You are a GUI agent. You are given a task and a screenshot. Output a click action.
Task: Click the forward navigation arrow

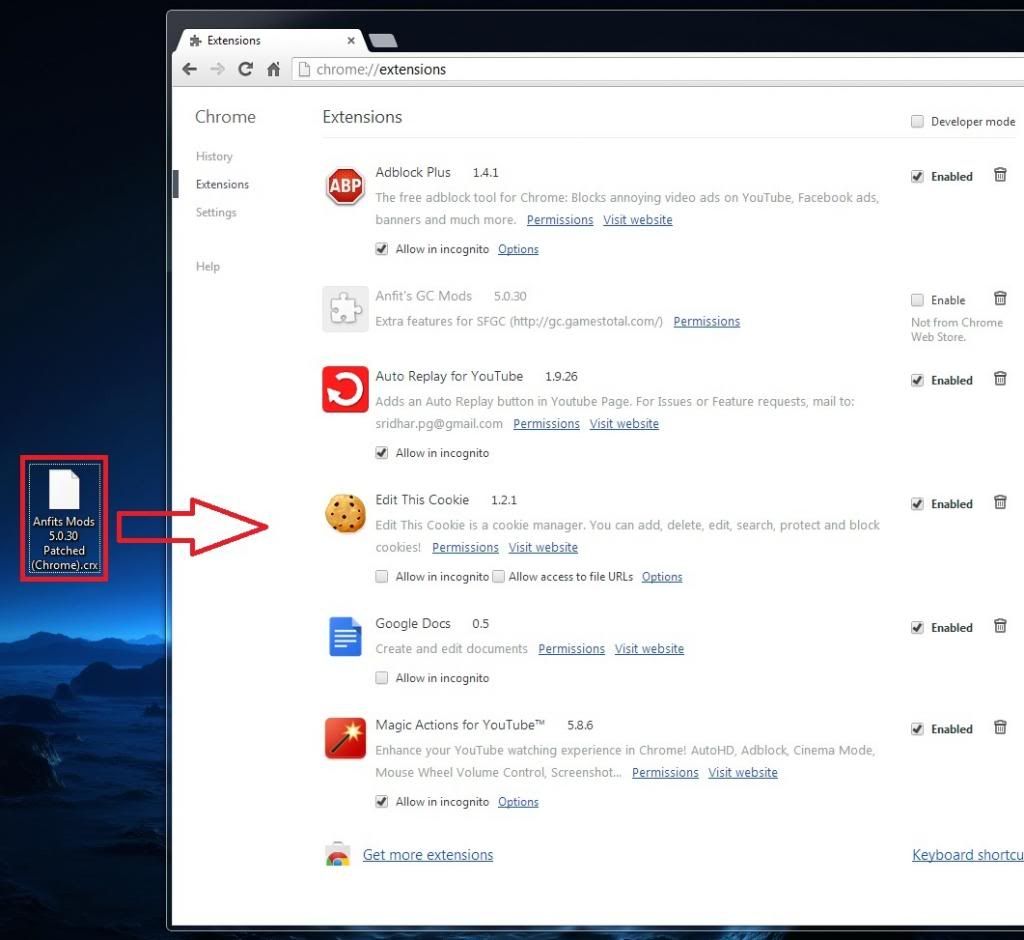217,69
